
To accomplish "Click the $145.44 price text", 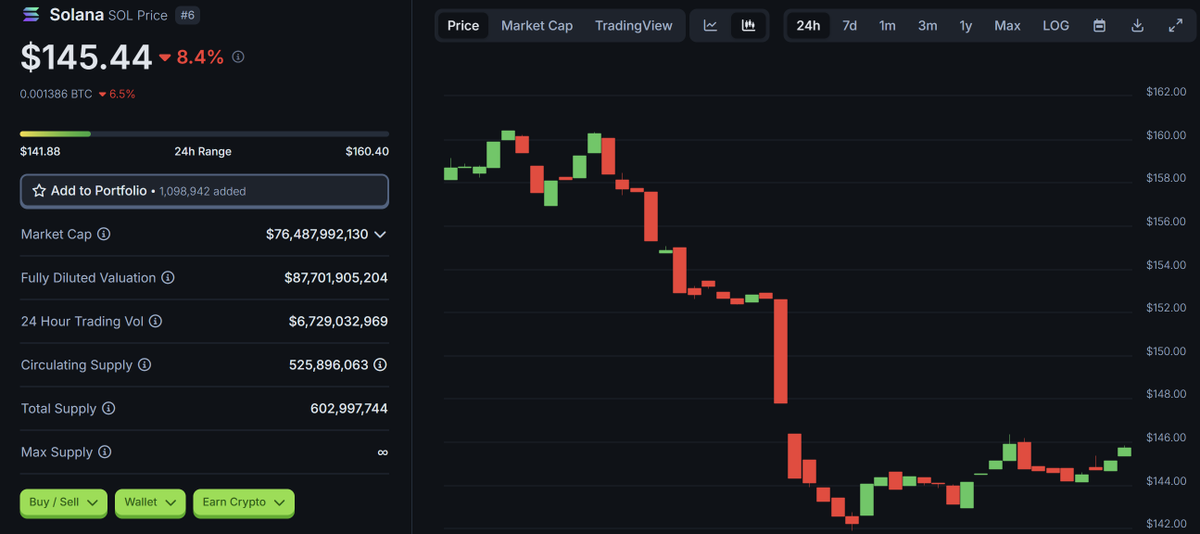I will pos(86,58).
